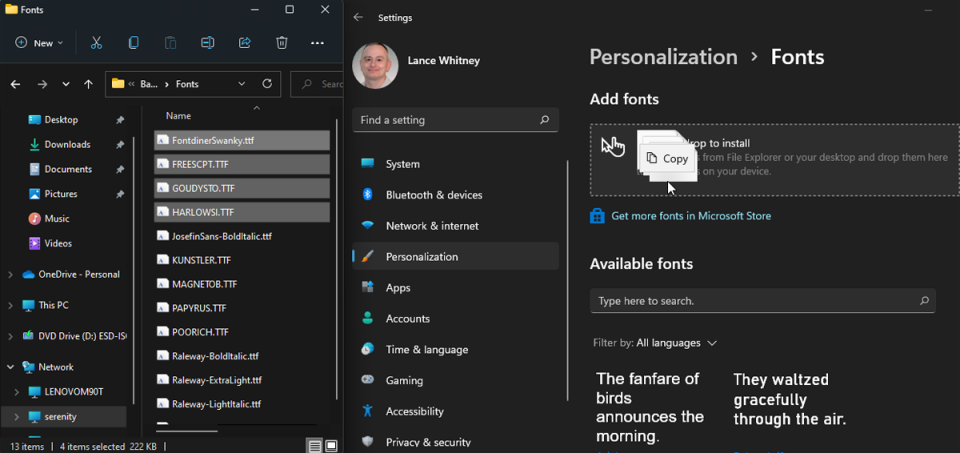Select FontdinerSwanky.ttf file

coord(242,140)
